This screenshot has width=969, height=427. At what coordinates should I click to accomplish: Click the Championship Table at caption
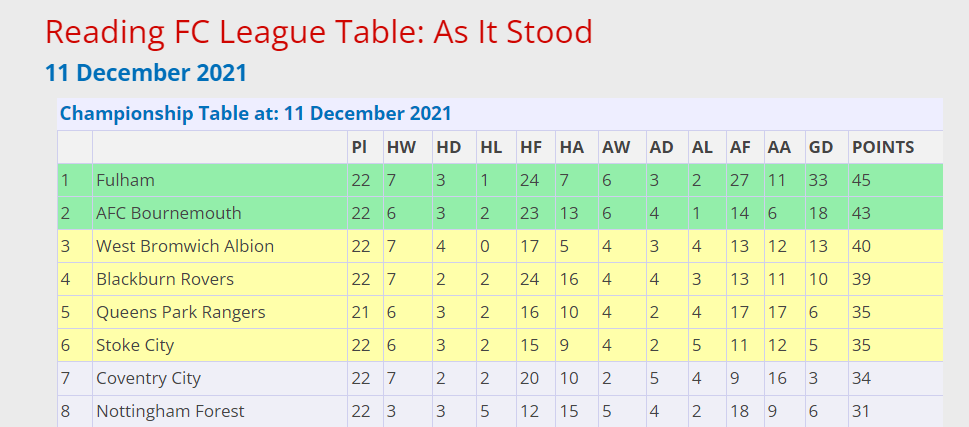point(255,114)
